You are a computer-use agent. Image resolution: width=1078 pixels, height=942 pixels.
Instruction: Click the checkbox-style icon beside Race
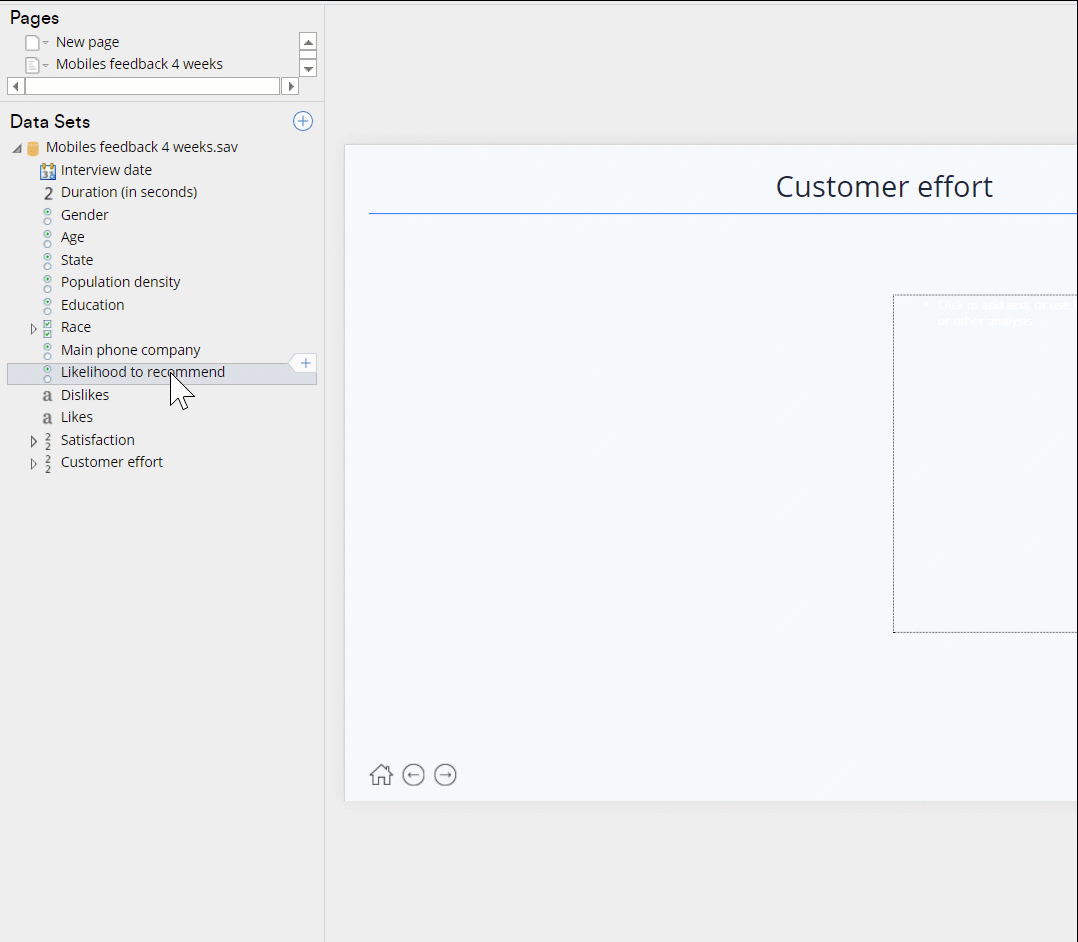(46, 327)
